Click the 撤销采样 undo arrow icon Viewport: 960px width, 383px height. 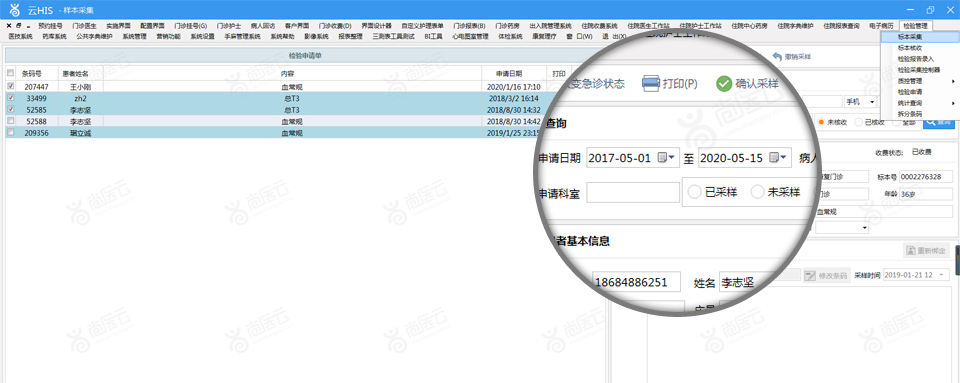coord(777,56)
